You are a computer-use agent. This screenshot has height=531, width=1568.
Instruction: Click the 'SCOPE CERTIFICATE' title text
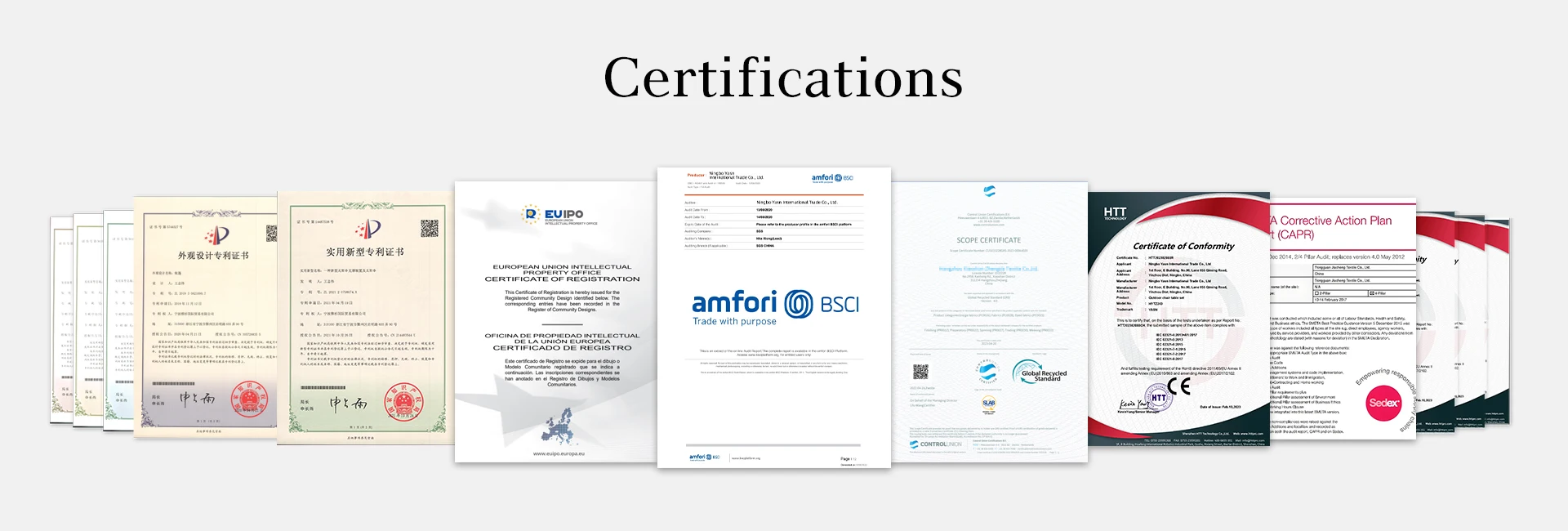988,240
